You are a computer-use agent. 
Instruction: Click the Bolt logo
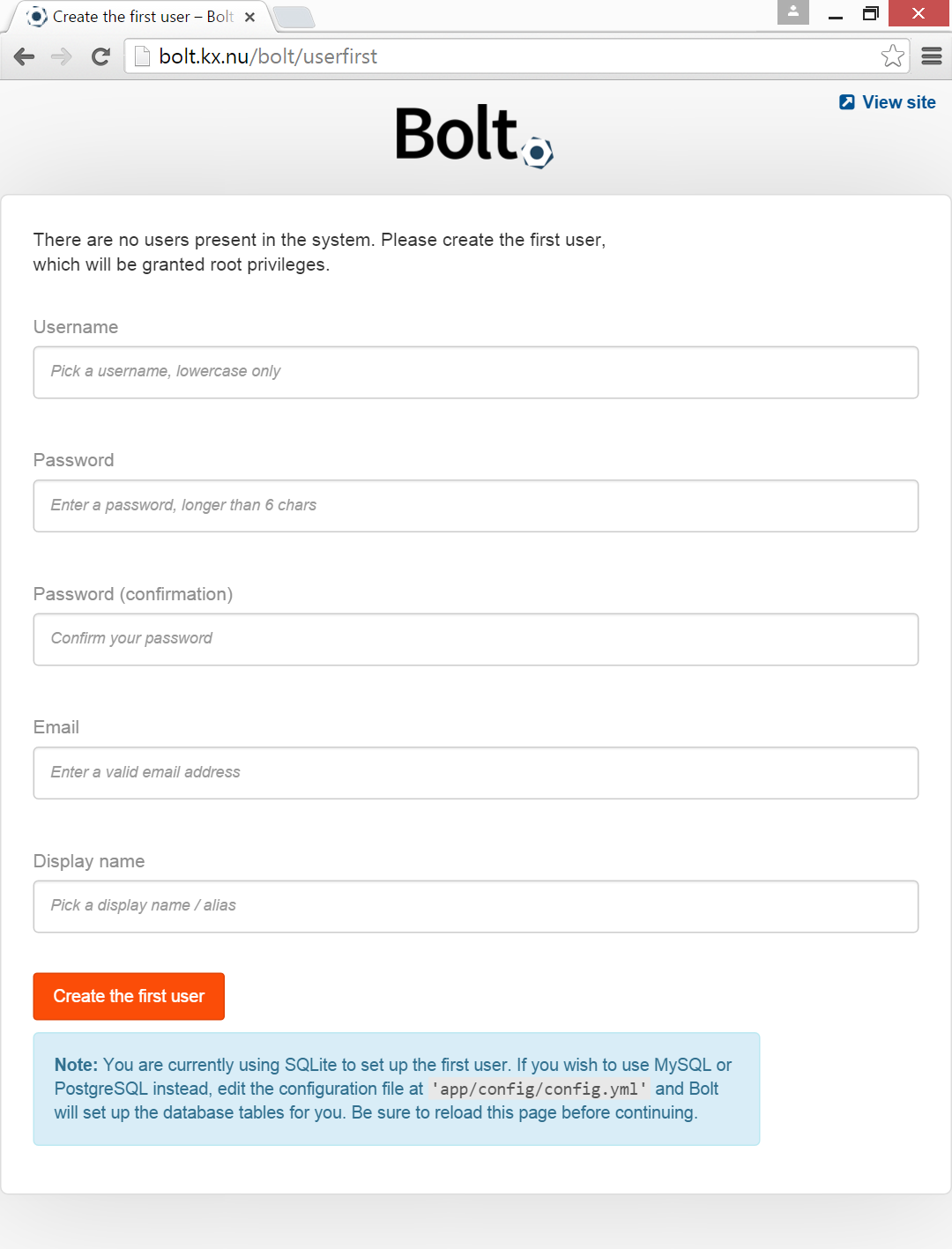click(473, 137)
